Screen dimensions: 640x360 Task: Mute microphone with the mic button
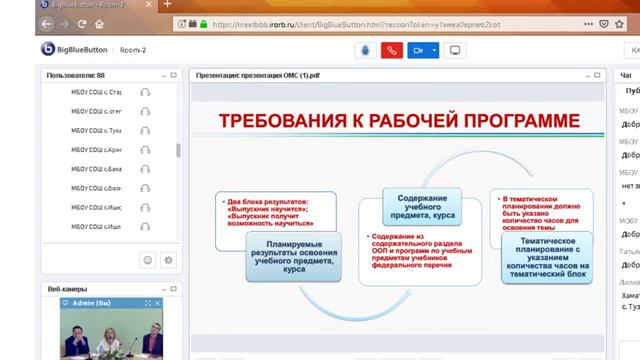(x=365, y=50)
